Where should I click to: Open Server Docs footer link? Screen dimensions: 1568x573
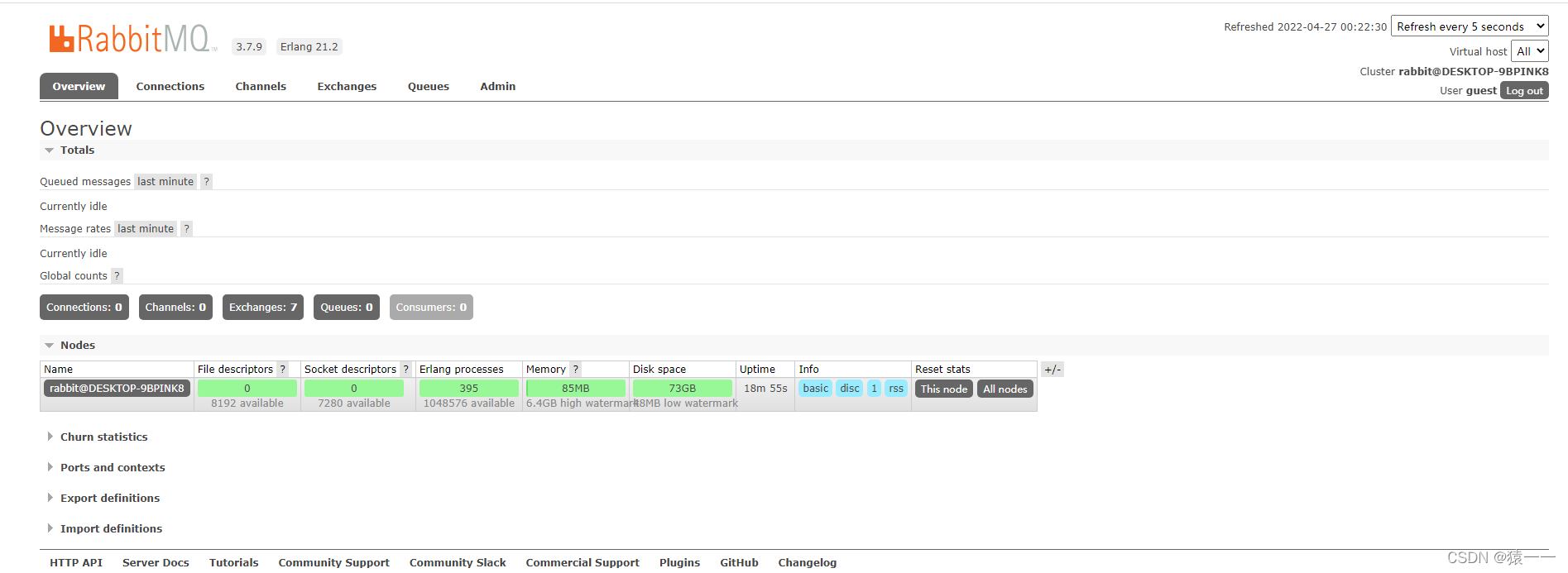pyautogui.click(x=156, y=563)
